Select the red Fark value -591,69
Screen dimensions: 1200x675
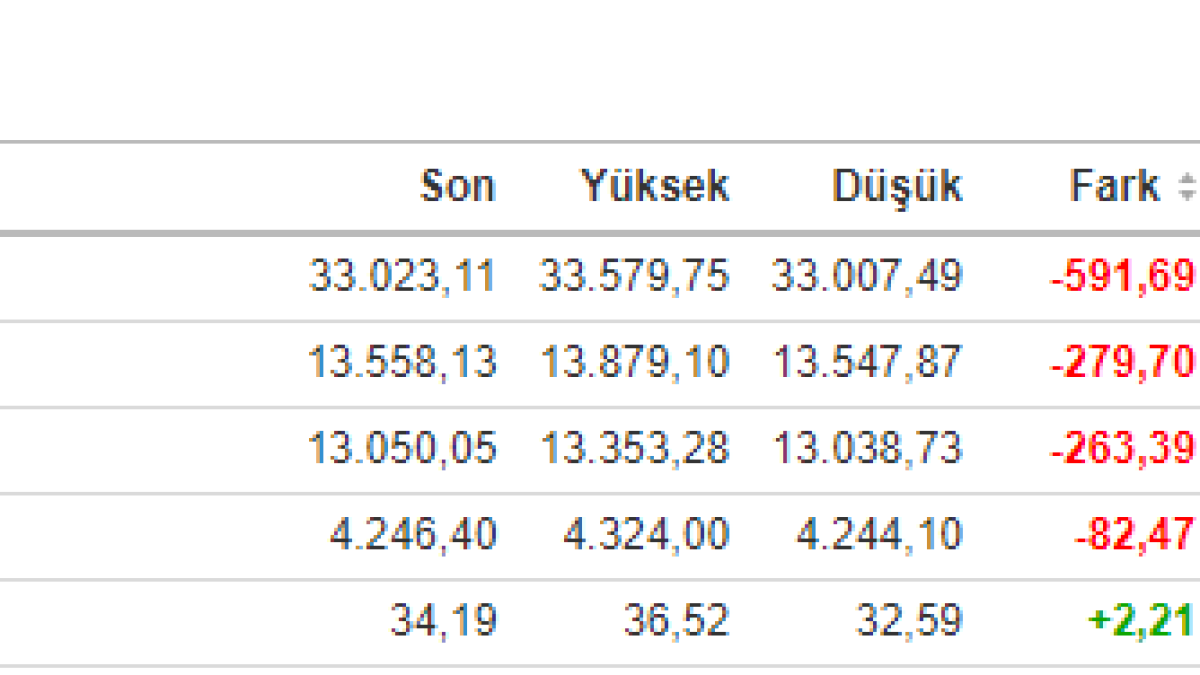[x=1122, y=276]
